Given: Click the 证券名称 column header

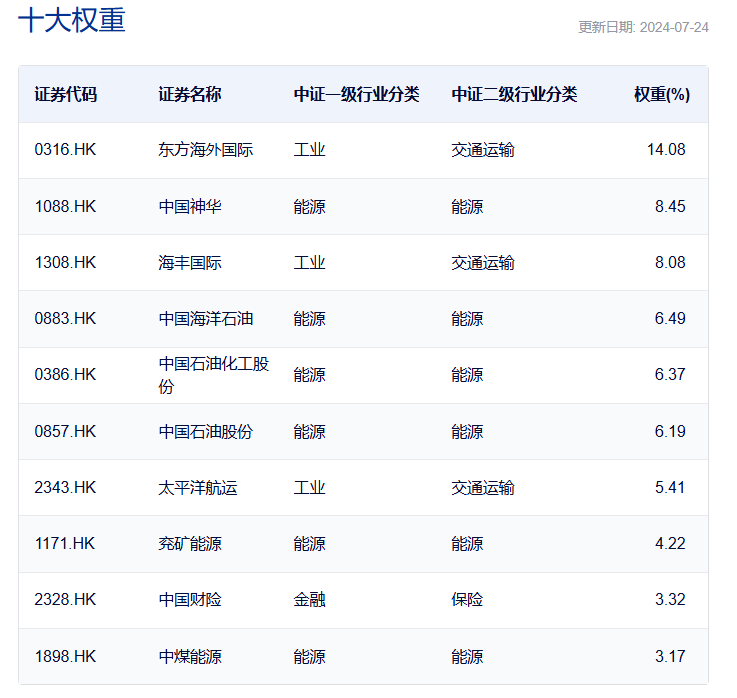Looking at the screenshot, I should (189, 94).
